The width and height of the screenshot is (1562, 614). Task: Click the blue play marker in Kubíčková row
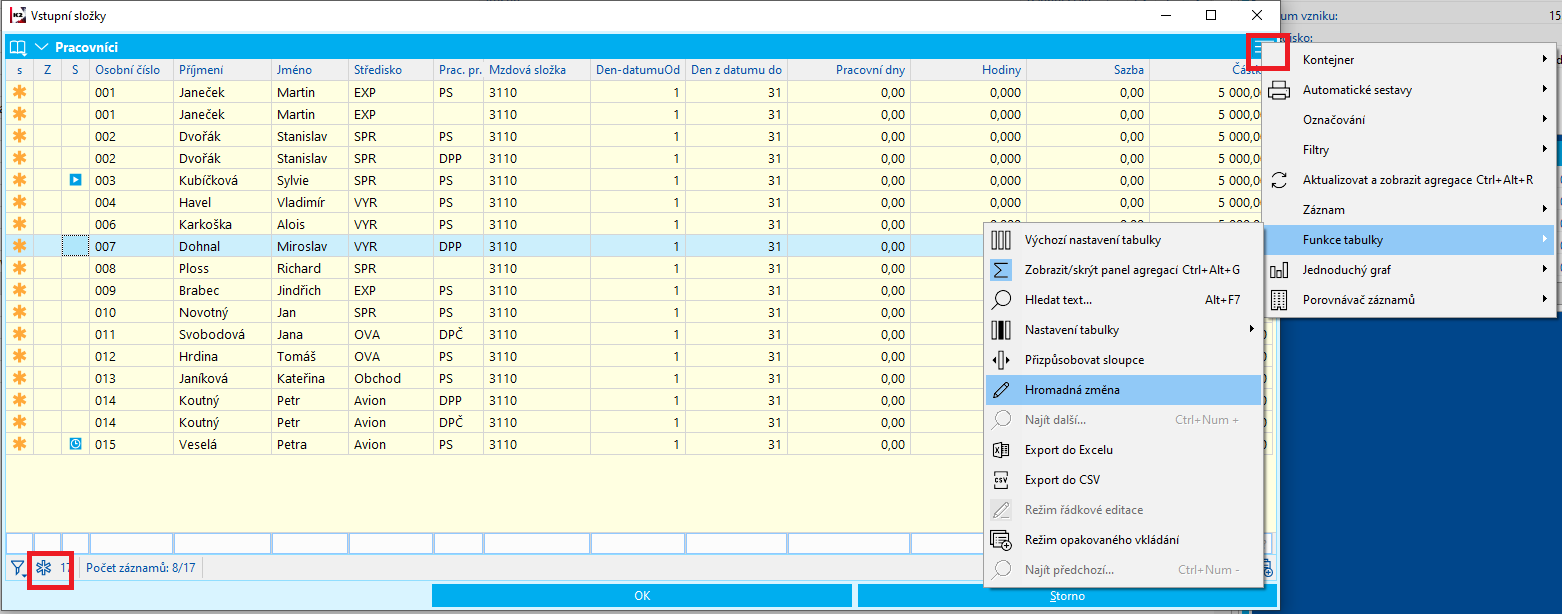75,180
